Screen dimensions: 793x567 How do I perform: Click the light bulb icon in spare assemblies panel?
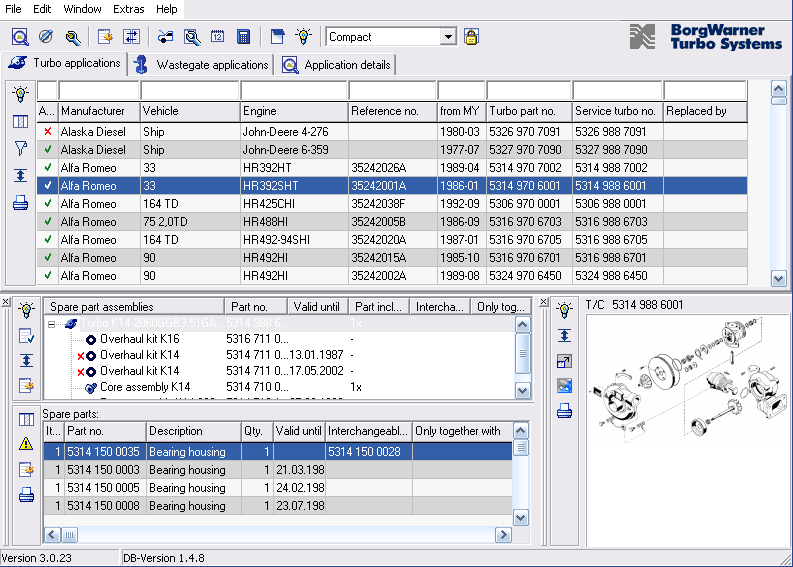(x=26, y=310)
